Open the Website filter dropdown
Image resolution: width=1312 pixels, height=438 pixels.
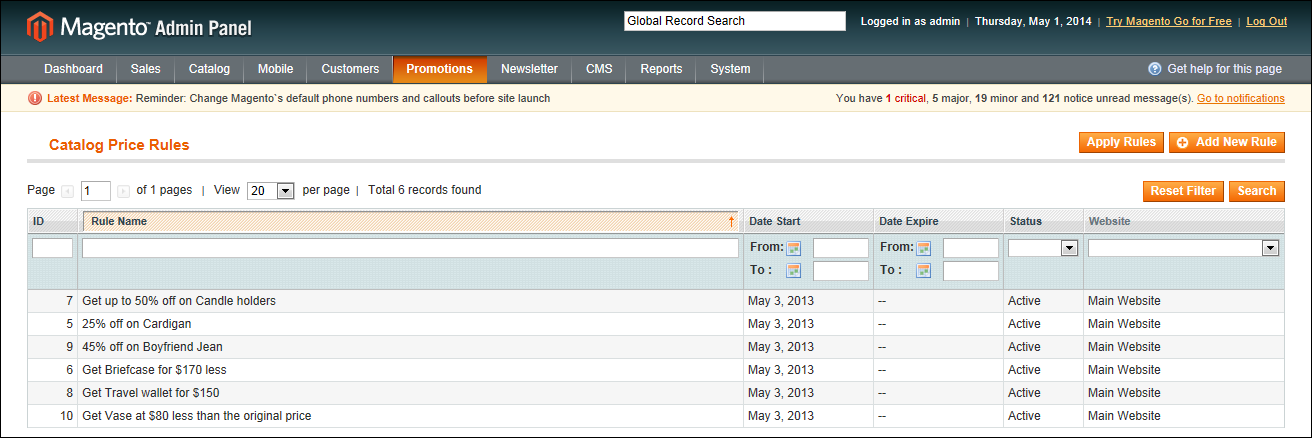coord(1183,248)
